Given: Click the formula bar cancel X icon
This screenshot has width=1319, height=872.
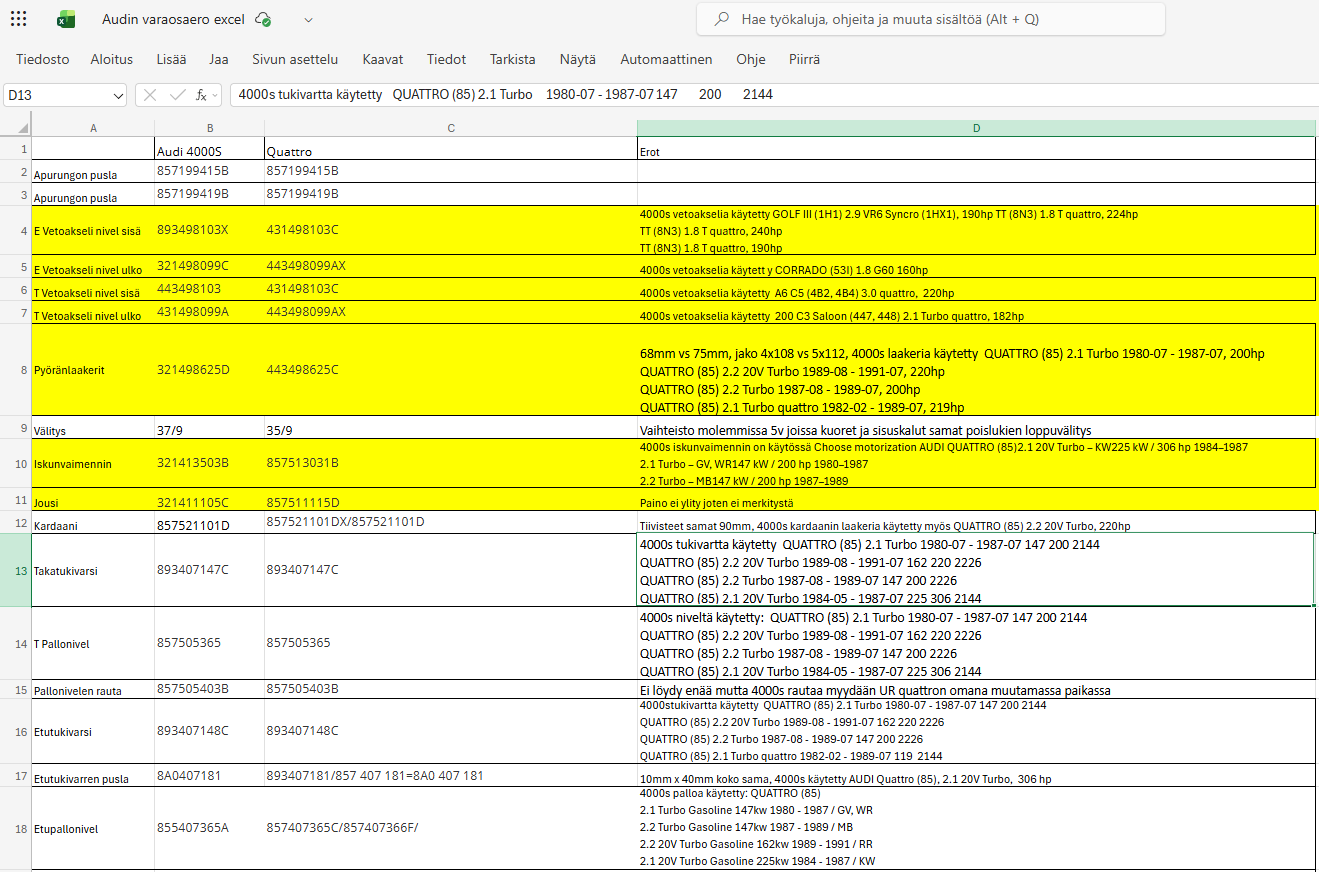Looking at the screenshot, I should pyautogui.click(x=150, y=95).
